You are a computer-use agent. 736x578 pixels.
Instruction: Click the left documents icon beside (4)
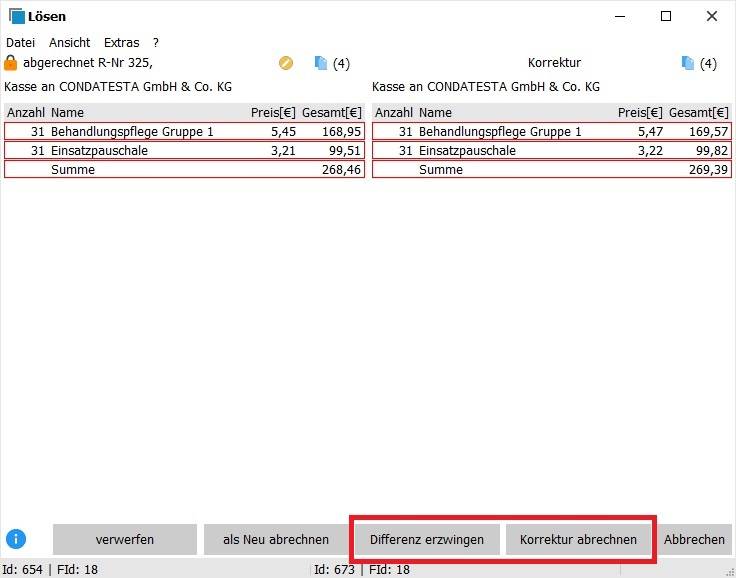(x=320, y=63)
